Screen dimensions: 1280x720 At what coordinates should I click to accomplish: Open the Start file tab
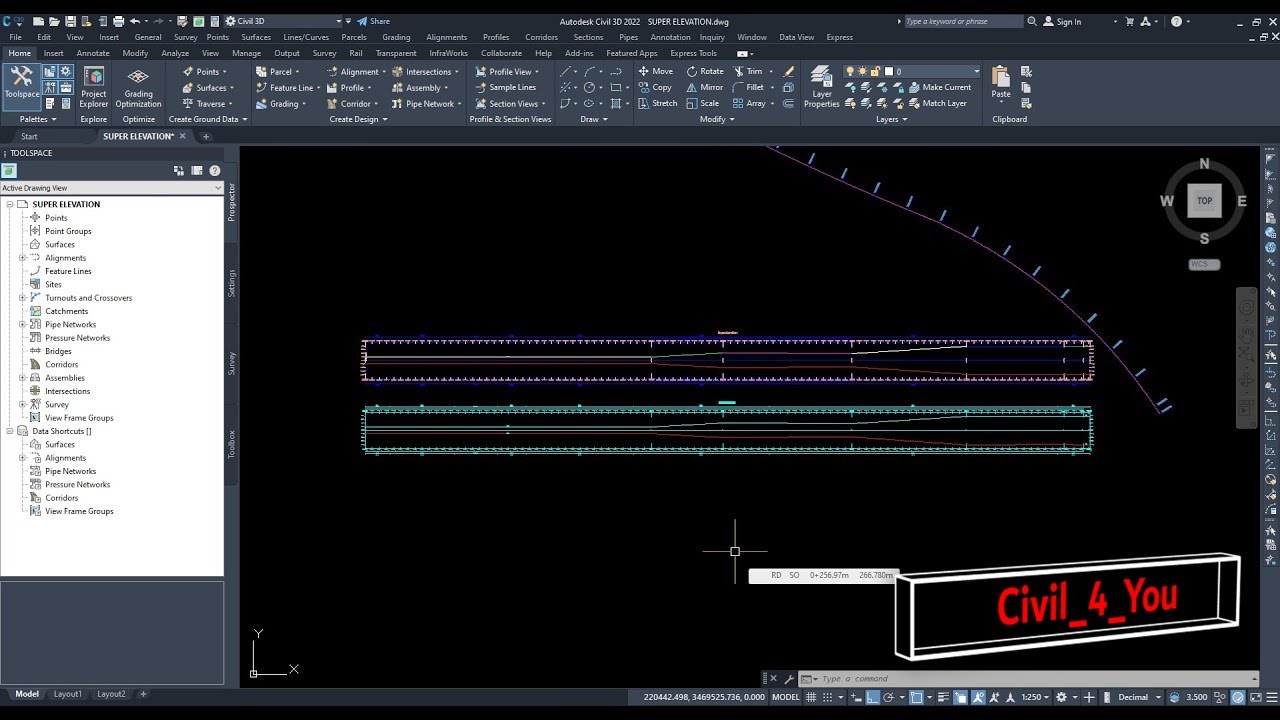click(29, 136)
